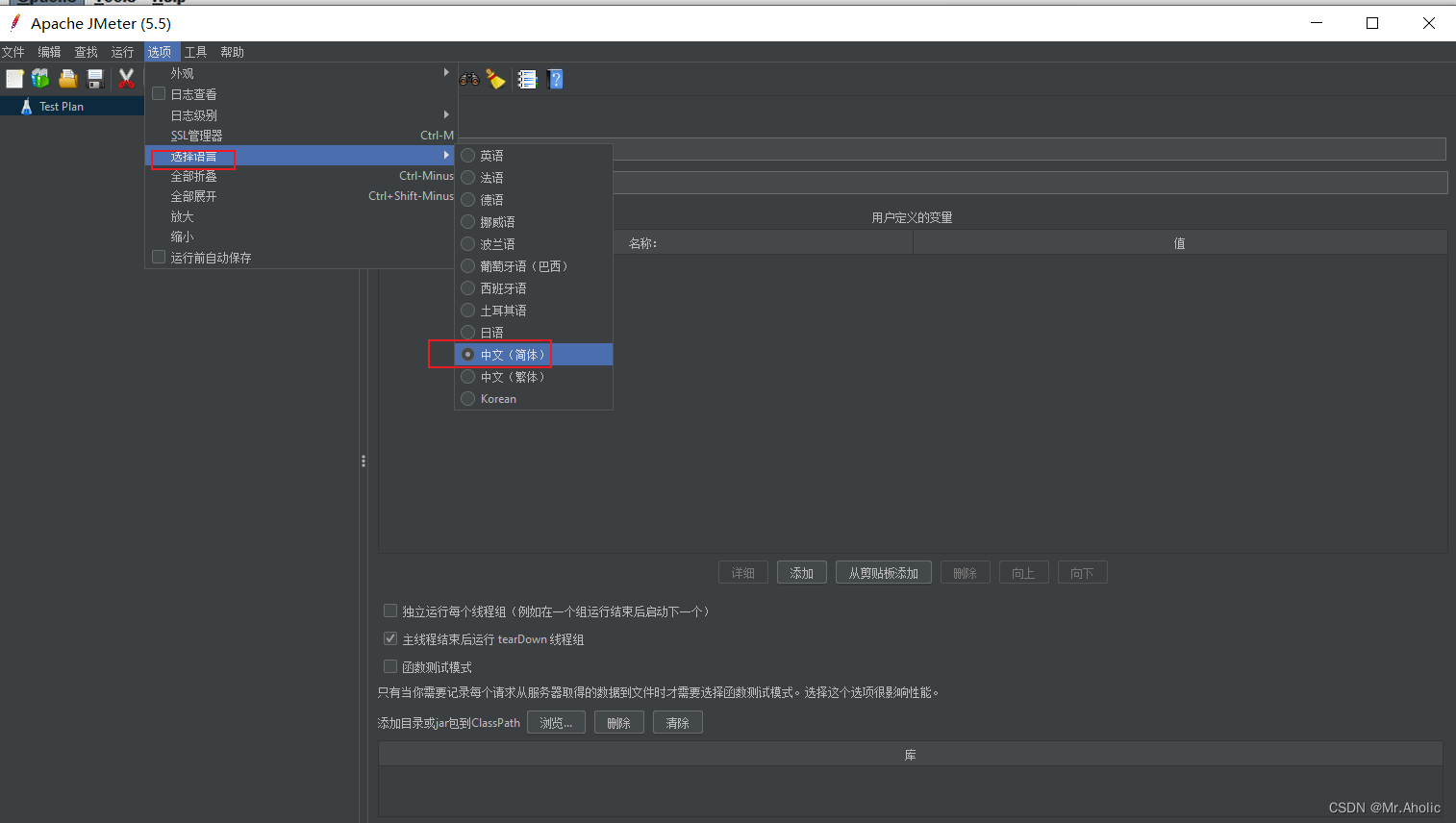1456x823 pixels.
Task: Click the 向下 button
Action: (x=1083, y=573)
